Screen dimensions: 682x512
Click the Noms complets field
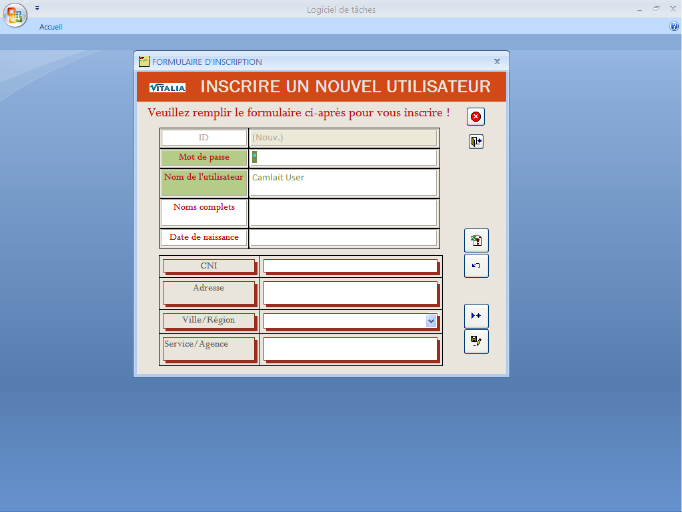(x=343, y=213)
